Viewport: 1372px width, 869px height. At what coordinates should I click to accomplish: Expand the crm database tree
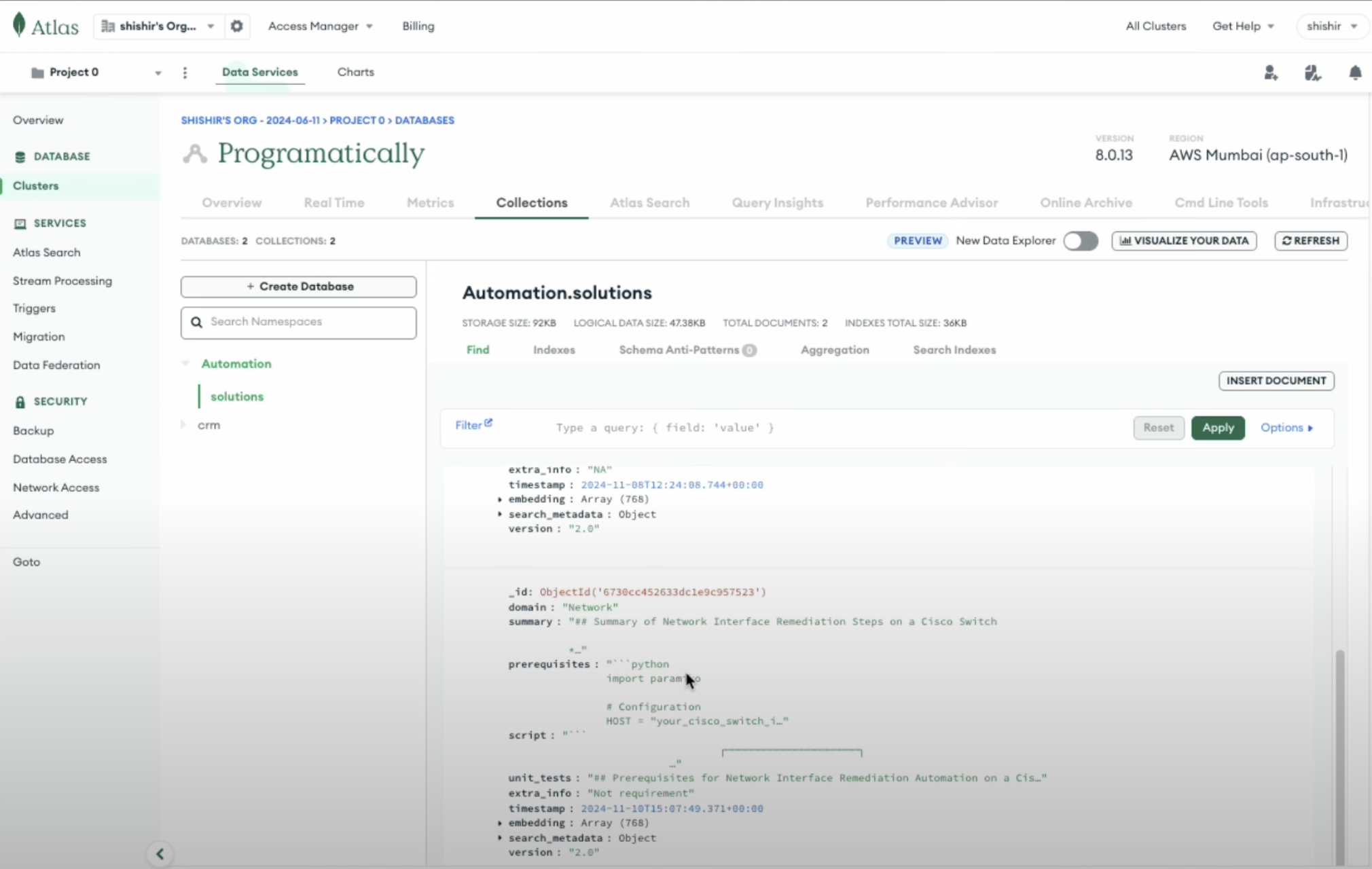pos(183,425)
